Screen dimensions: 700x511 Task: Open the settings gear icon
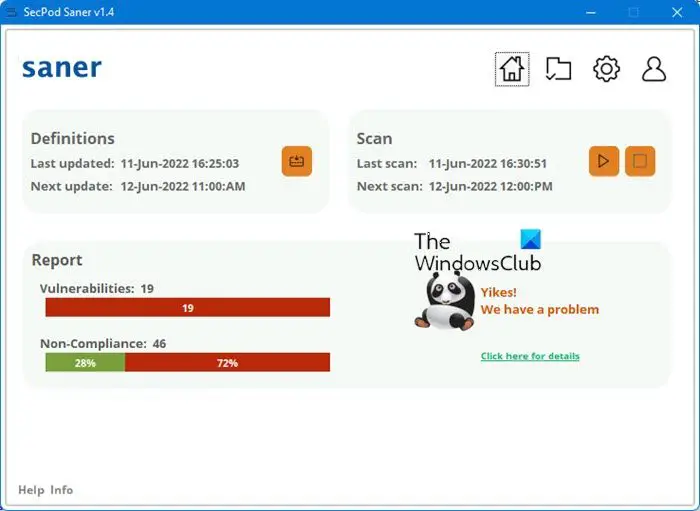tap(606, 69)
